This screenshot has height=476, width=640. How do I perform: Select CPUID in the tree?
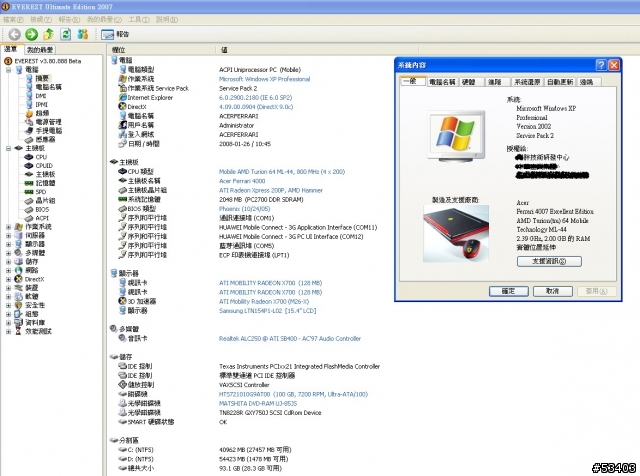(44, 165)
